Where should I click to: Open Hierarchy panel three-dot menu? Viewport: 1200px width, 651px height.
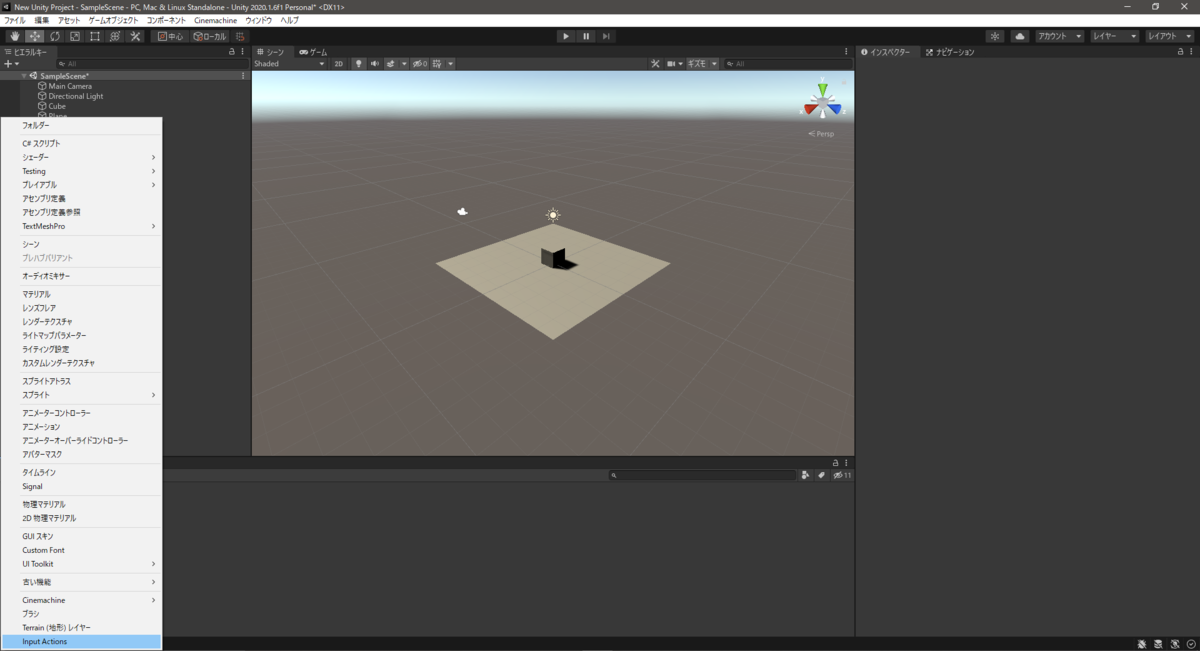243,52
